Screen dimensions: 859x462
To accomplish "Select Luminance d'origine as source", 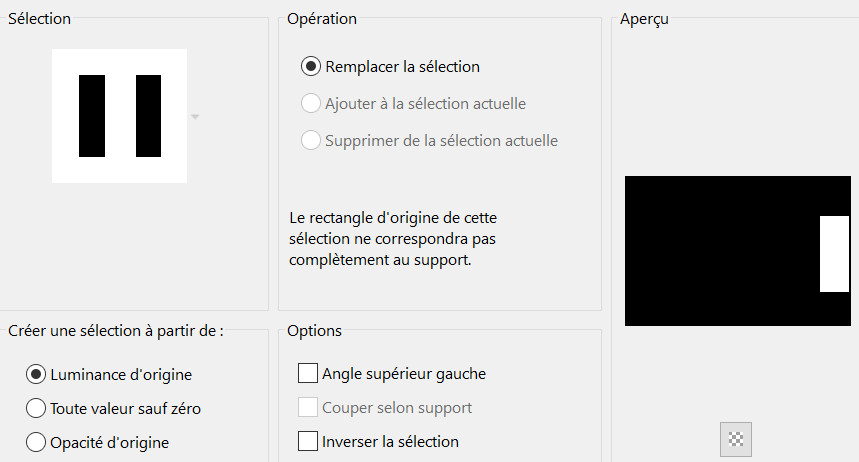I will 36,374.
